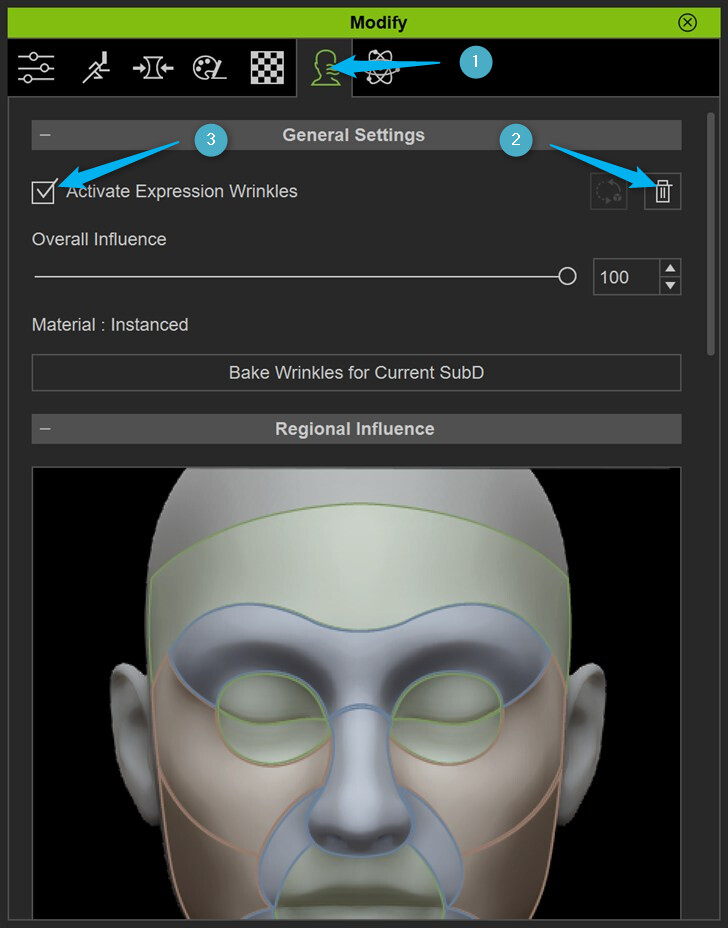Click the trash icon to delete wrinkles

[662, 192]
